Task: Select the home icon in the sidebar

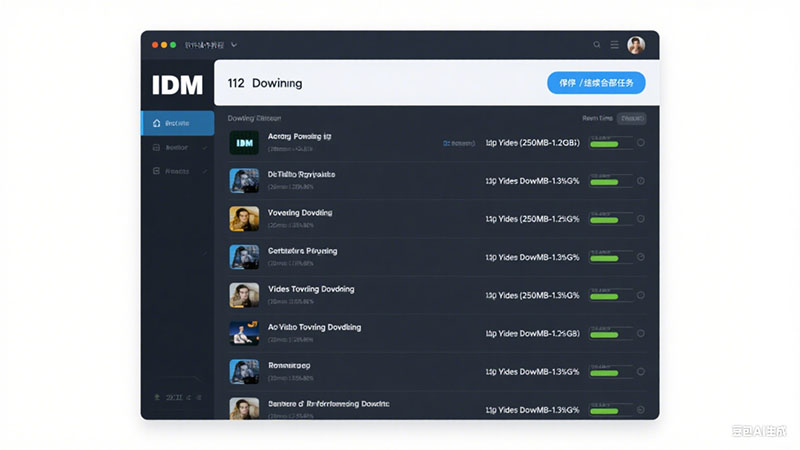Action: tap(157, 123)
